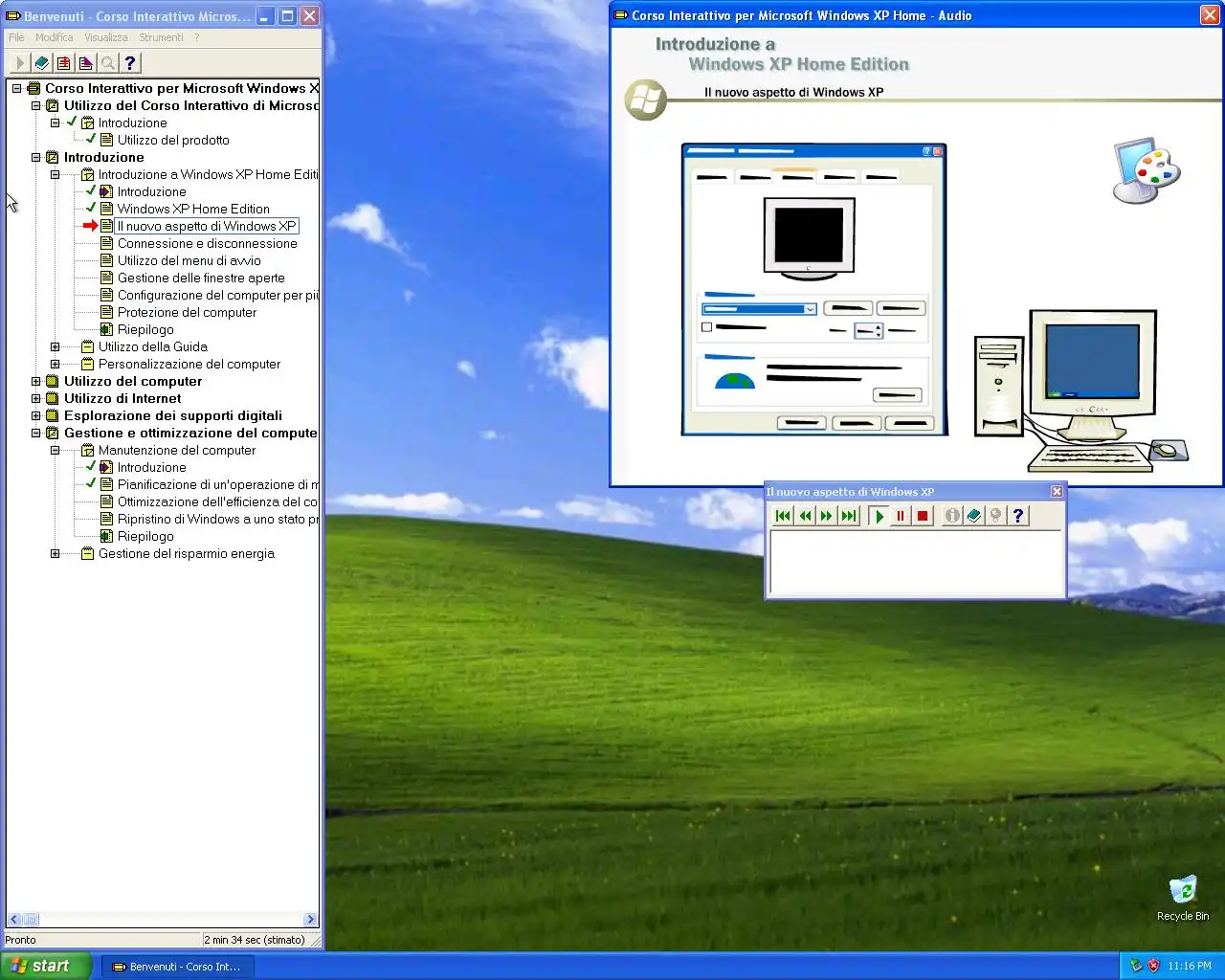Collapse Gestione e ottimizzazione del computer
The image size is (1225, 980).
35,433
